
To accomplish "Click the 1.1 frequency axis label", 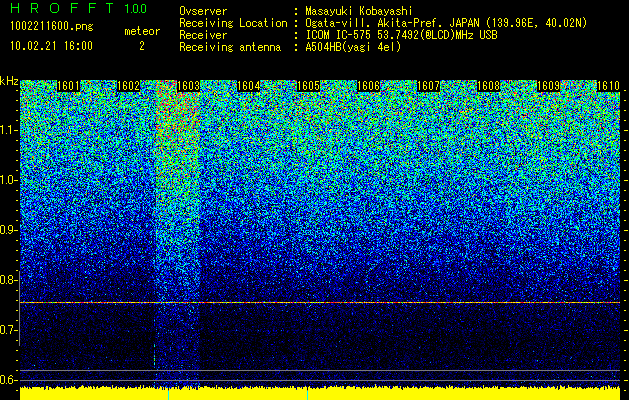I will [9, 130].
